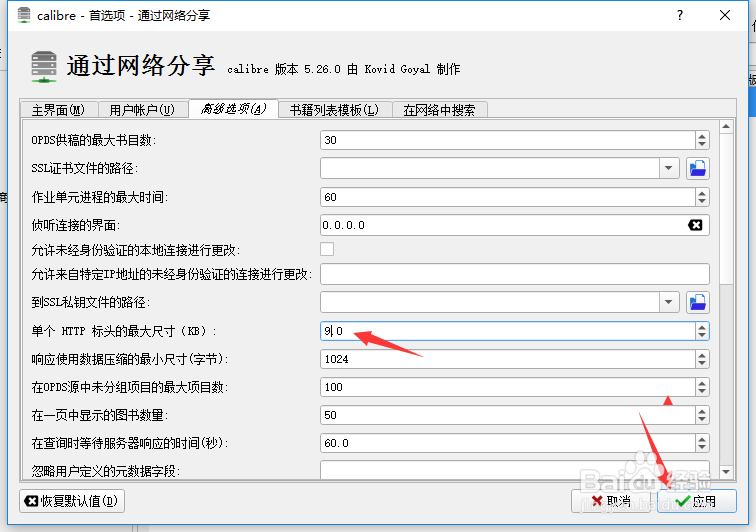The image size is (756, 532).
Task: Expand SSL certificate path dropdown
Action: click(x=670, y=168)
